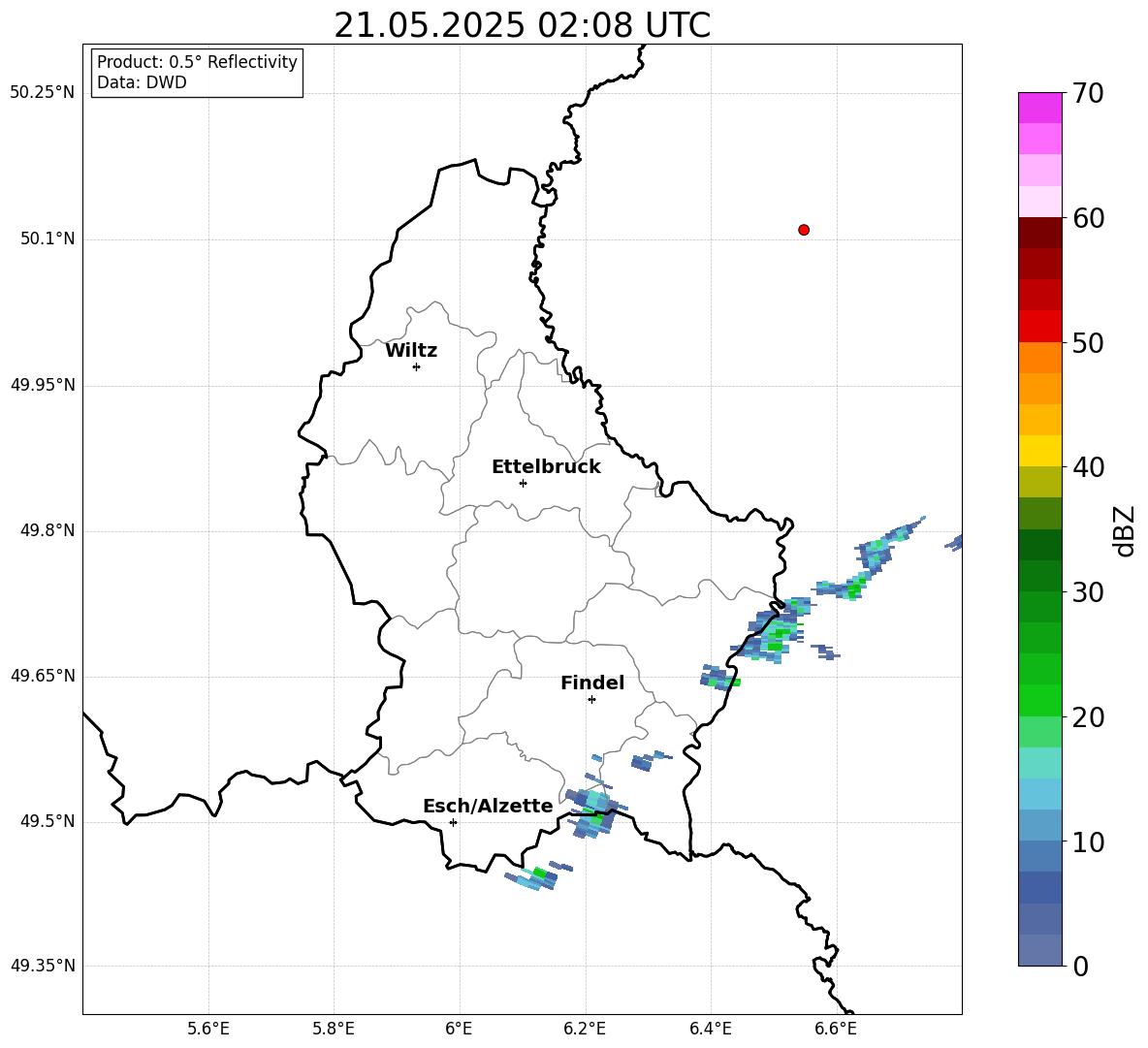Screen dimensions: 1148x1048
Task: Click the 40 tick on colorbar
Action: [1088, 467]
